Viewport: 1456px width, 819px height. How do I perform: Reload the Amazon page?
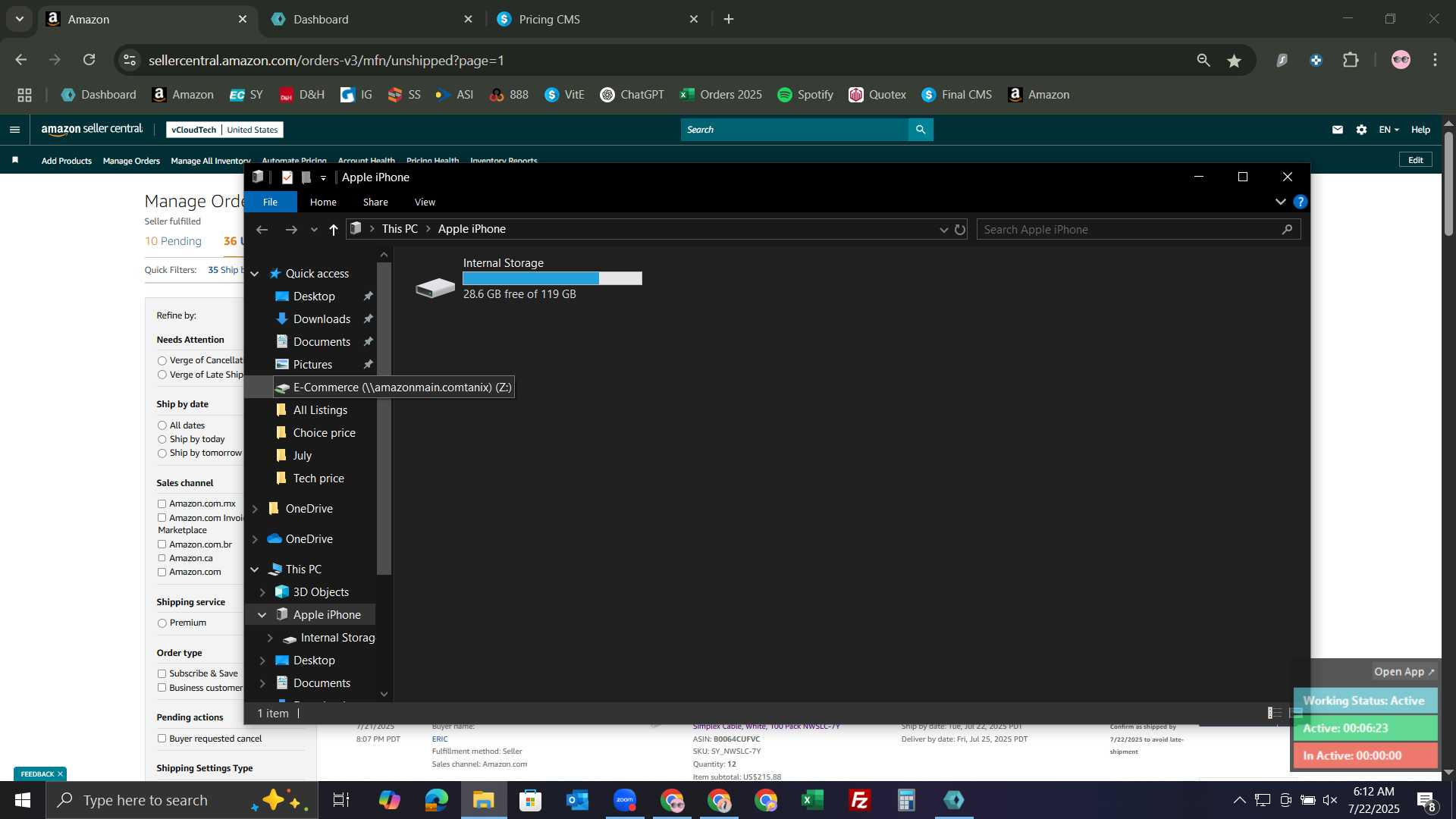click(x=89, y=60)
